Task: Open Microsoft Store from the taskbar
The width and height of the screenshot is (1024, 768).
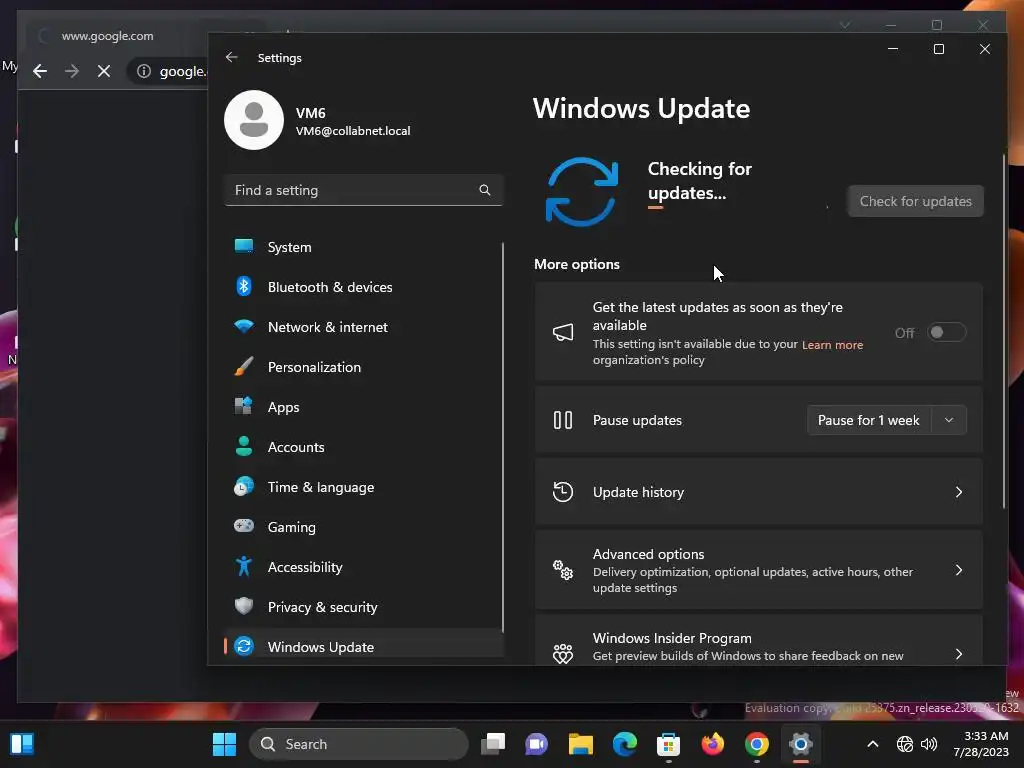Action: (x=668, y=744)
